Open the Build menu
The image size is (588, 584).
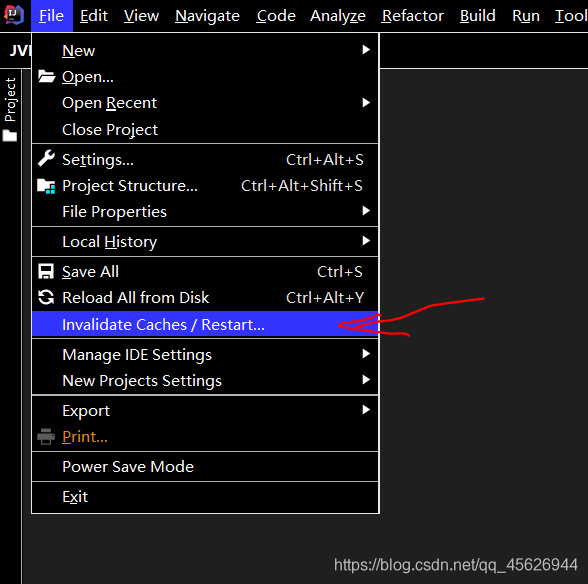[477, 16]
